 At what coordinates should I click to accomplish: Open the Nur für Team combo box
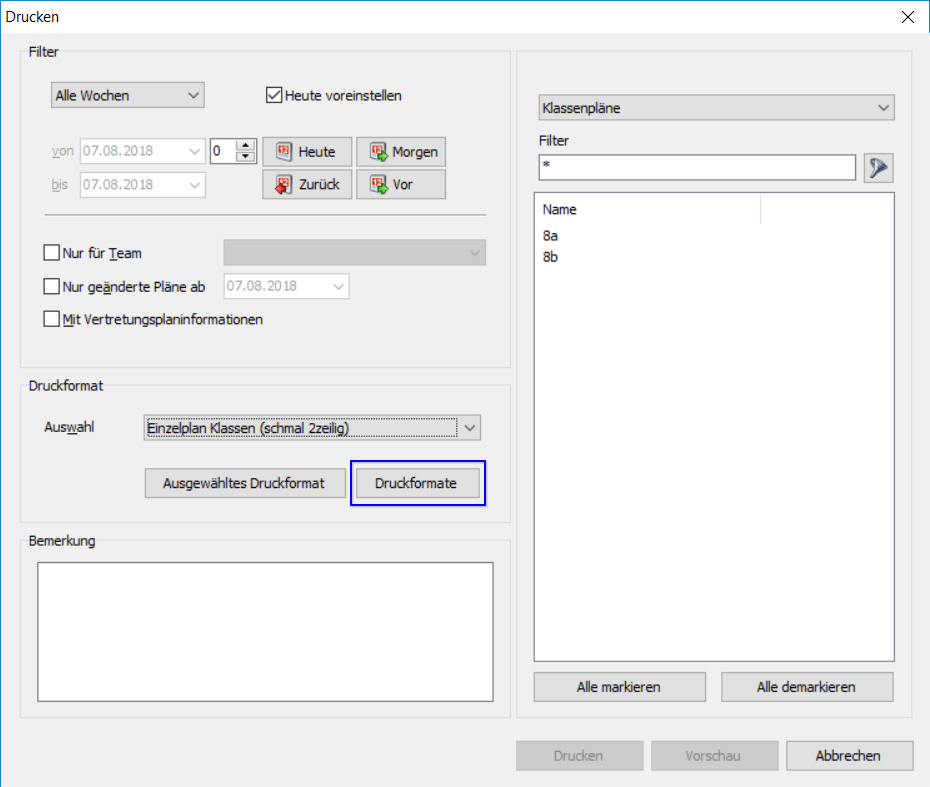pos(355,253)
